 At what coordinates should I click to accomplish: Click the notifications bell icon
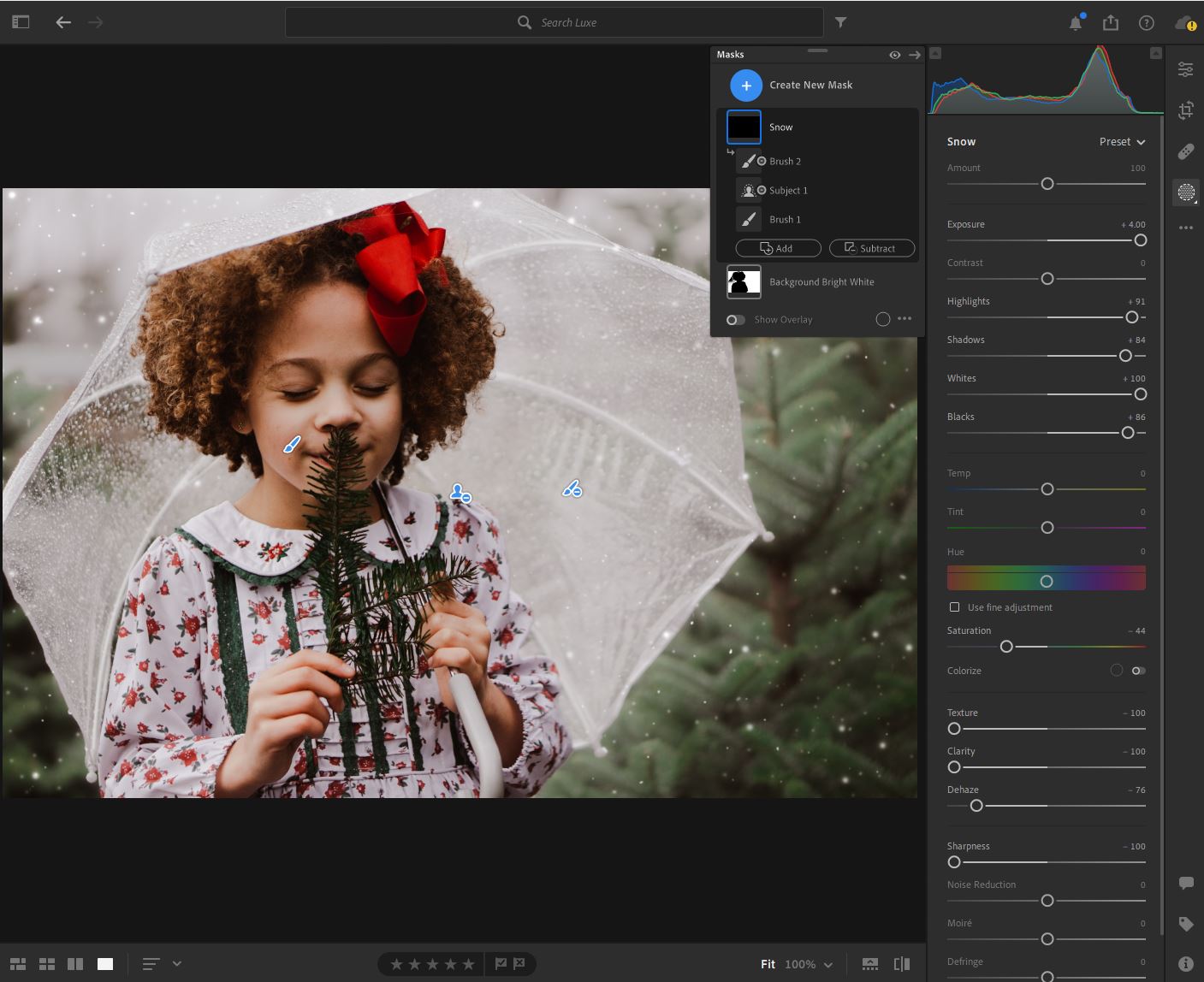1076,23
